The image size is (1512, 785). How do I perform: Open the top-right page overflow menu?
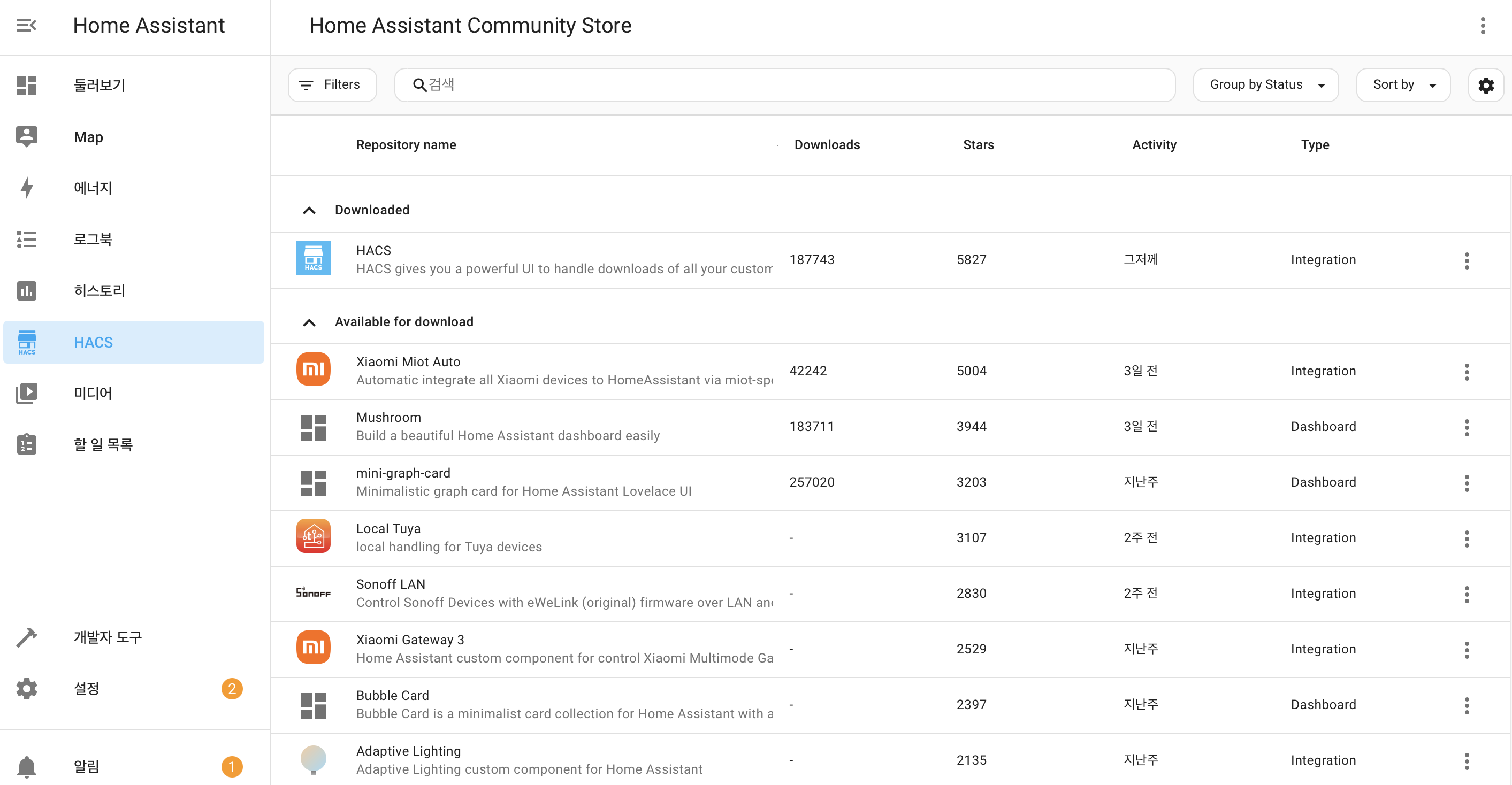(x=1482, y=25)
